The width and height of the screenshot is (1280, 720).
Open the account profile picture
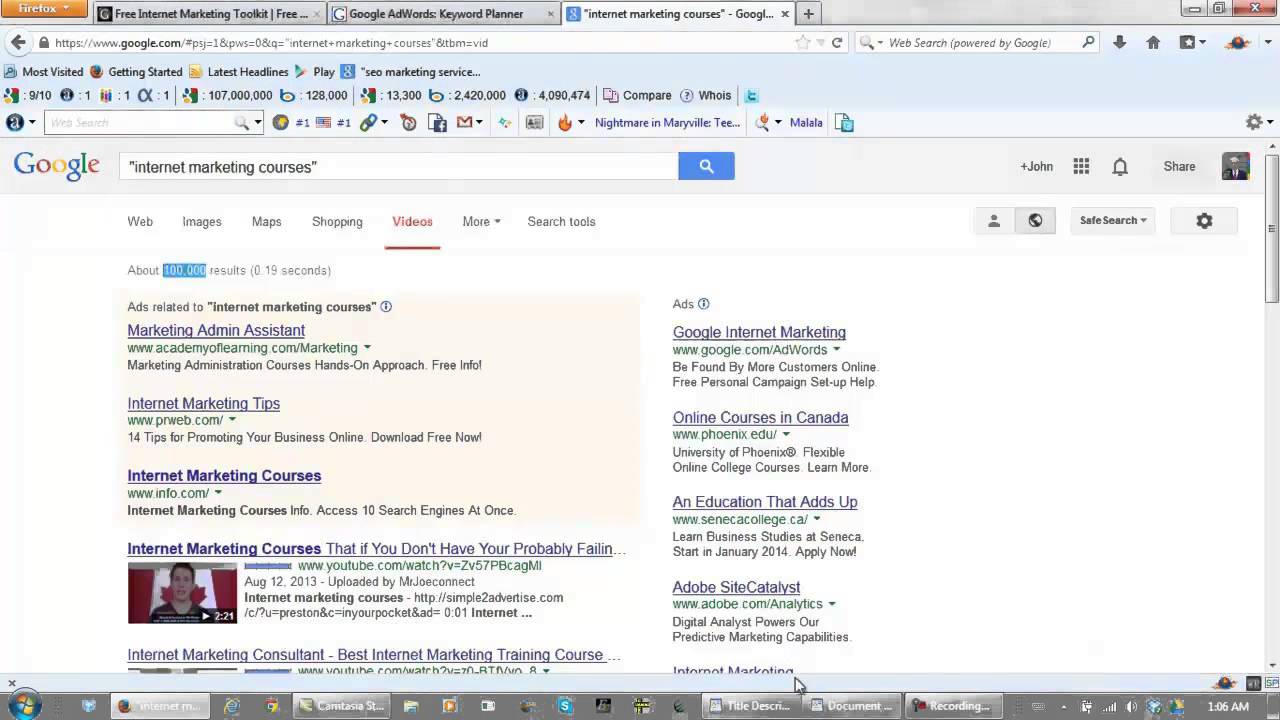click(1236, 167)
